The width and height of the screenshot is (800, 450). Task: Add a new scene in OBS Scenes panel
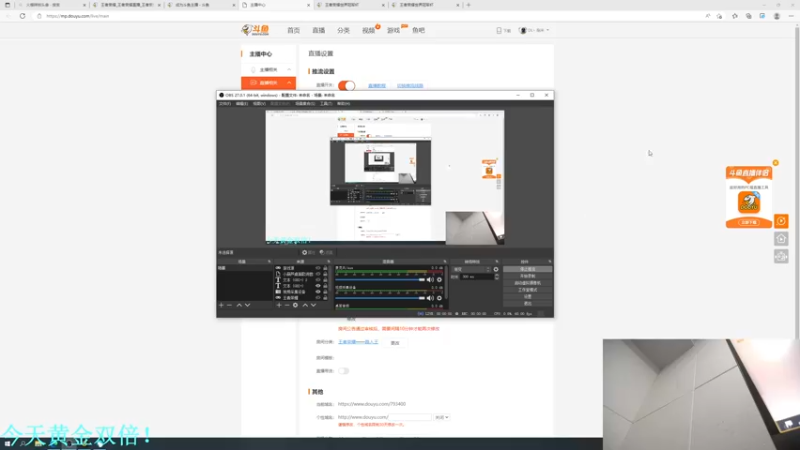point(221,305)
